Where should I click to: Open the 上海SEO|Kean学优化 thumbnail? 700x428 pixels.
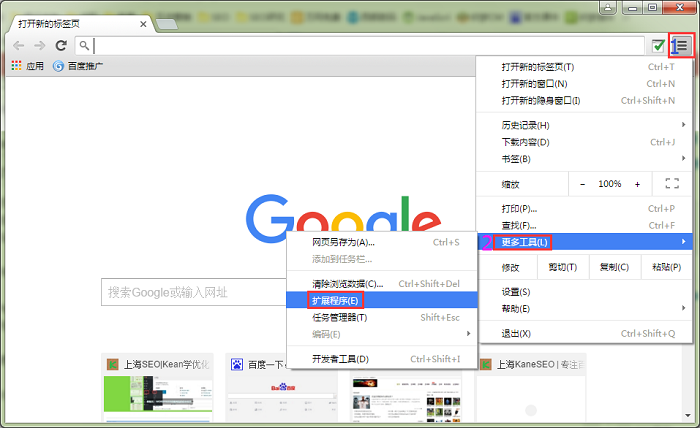click(158, 387)
